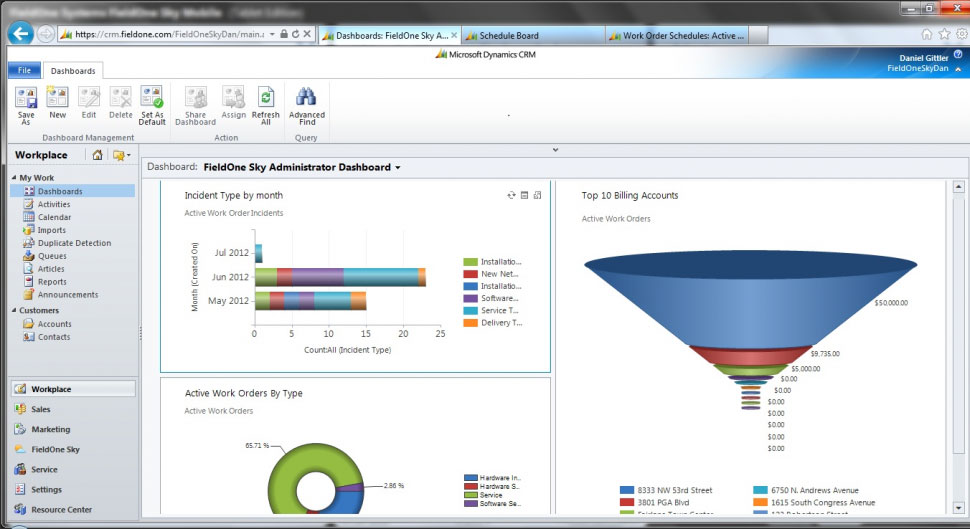Image resolution: width=970 pixels, height=529 pixels.
Task: Collapse the My Work group
Action: (x=14, y=178)
